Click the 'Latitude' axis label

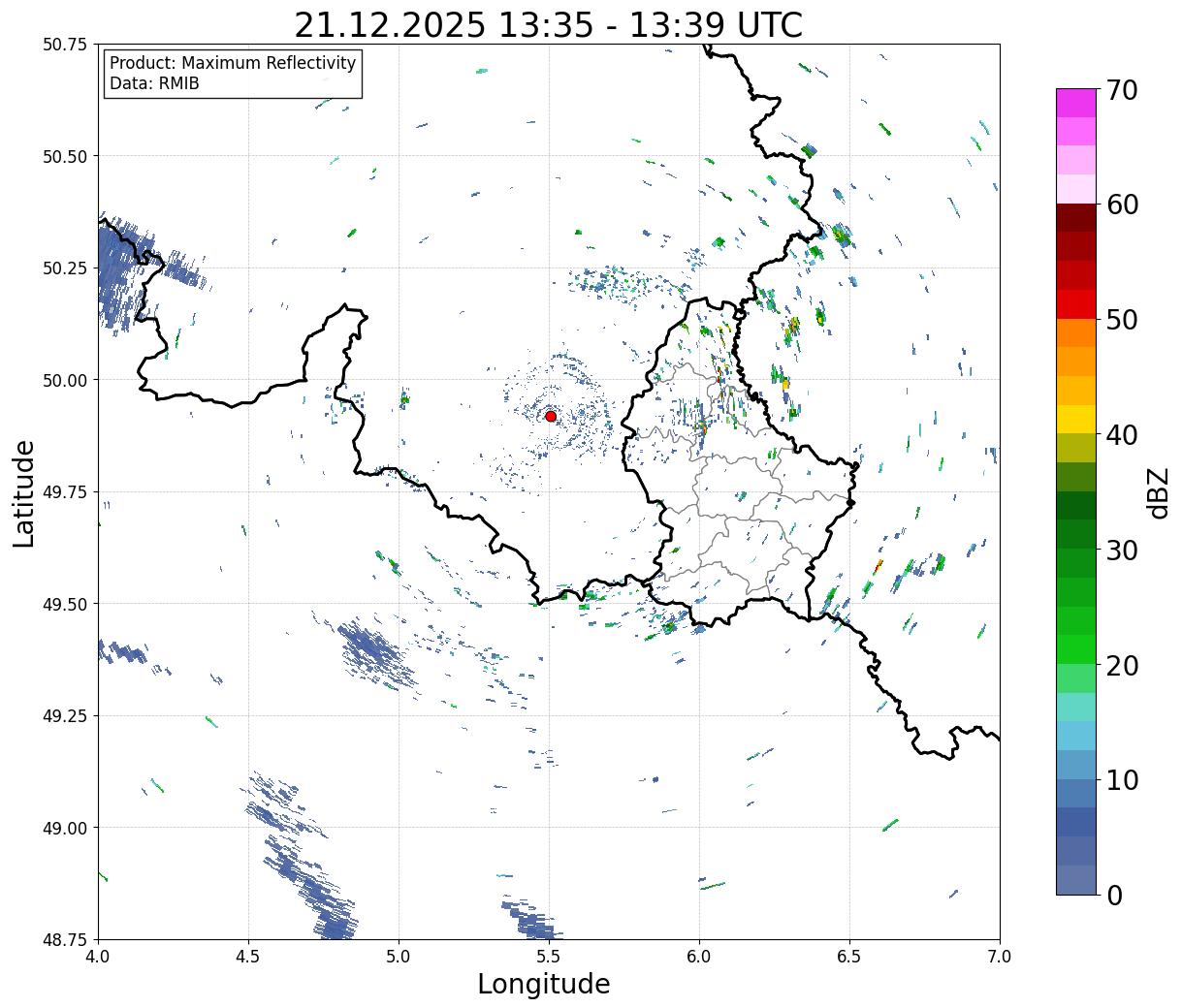click(x=24, y=492)
